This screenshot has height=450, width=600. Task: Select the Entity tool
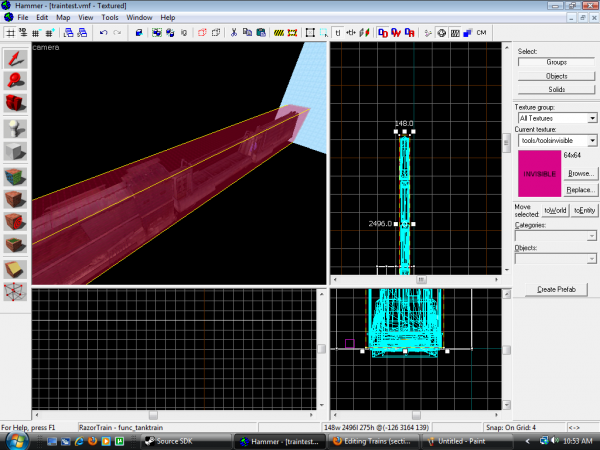(15, 127)
